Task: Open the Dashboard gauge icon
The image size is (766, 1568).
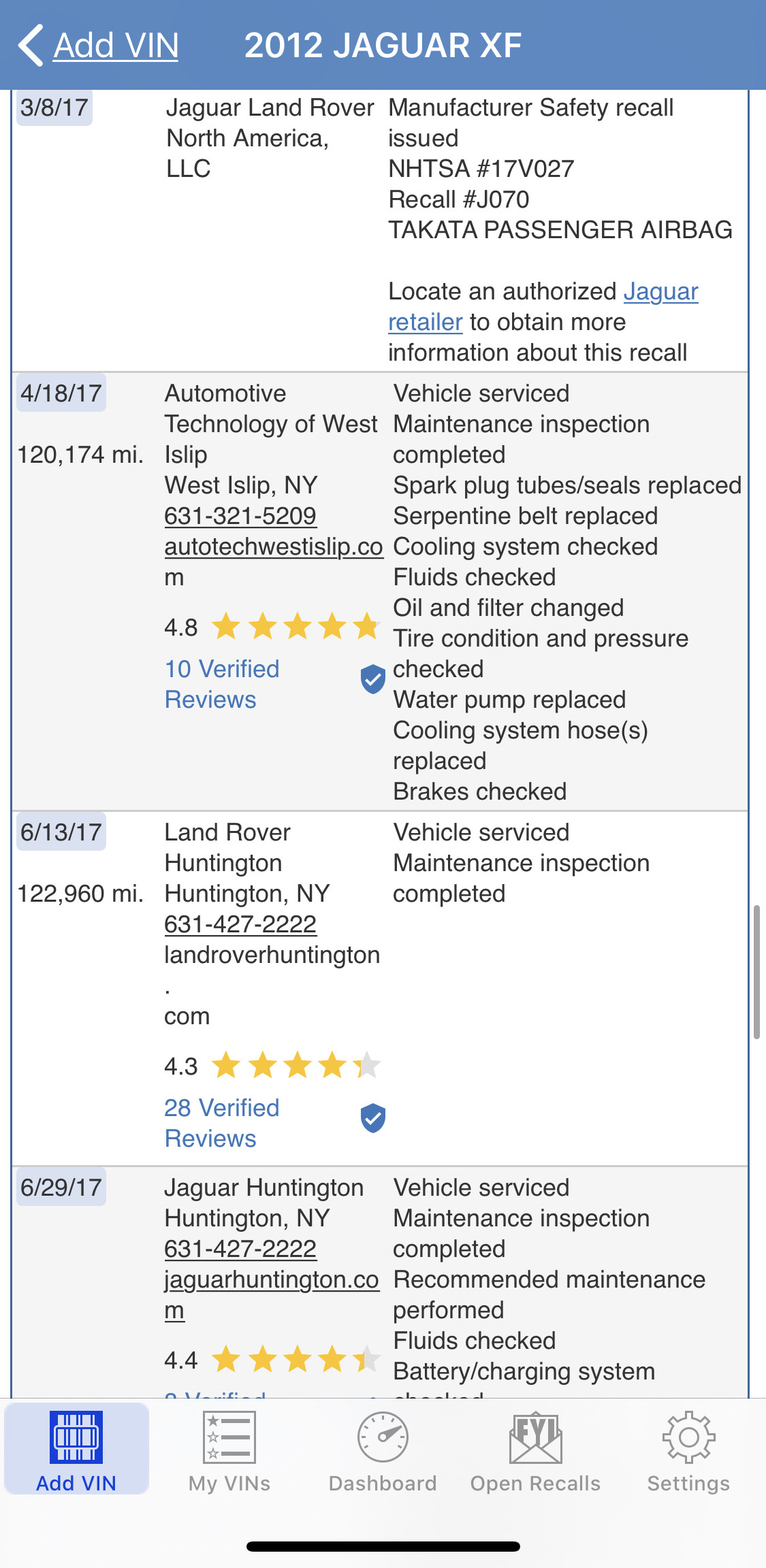Action: 383,1437
